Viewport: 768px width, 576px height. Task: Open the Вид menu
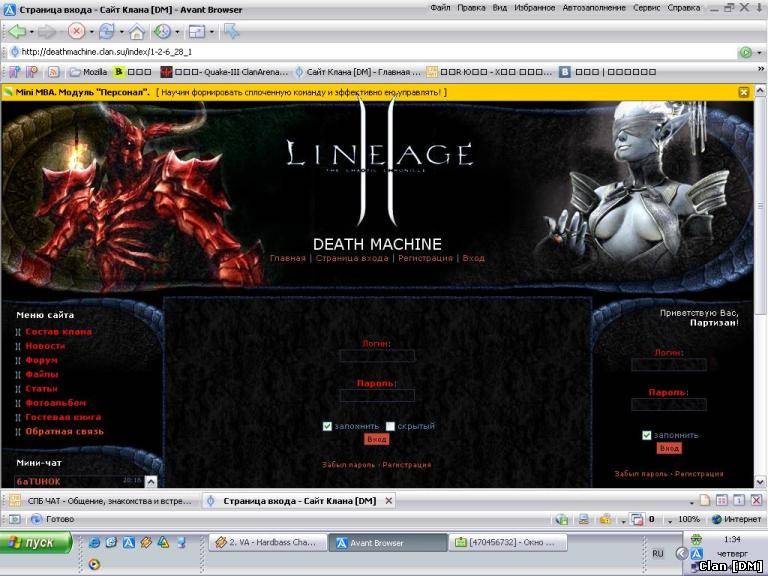[x=500, y=8]
